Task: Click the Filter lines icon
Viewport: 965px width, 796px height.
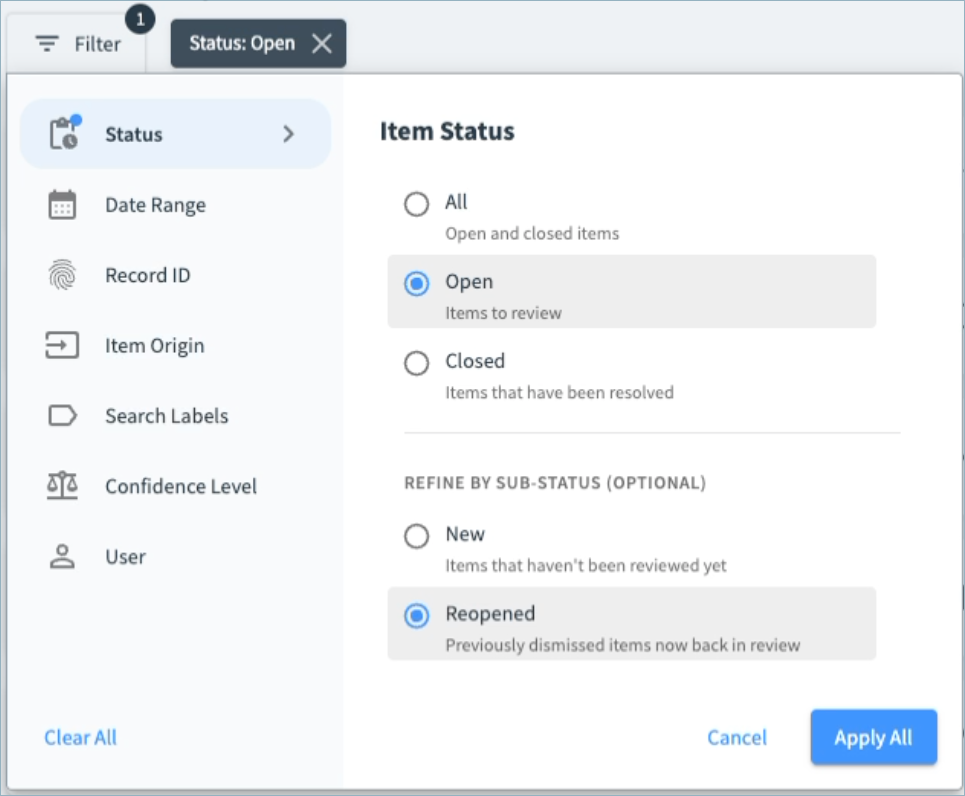Action: coord(47,44)
